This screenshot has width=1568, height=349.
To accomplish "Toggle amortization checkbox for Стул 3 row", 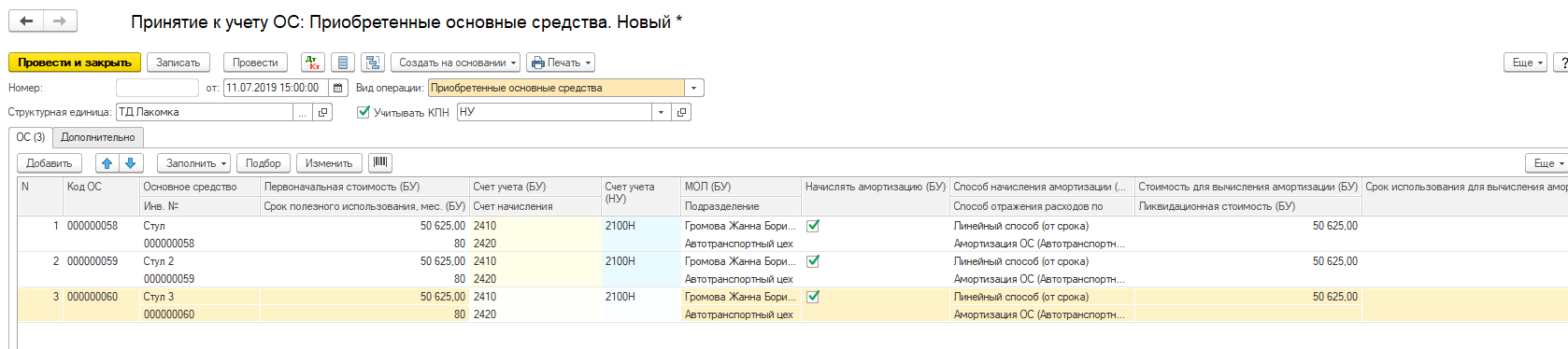I will click(x=813, y=297).
